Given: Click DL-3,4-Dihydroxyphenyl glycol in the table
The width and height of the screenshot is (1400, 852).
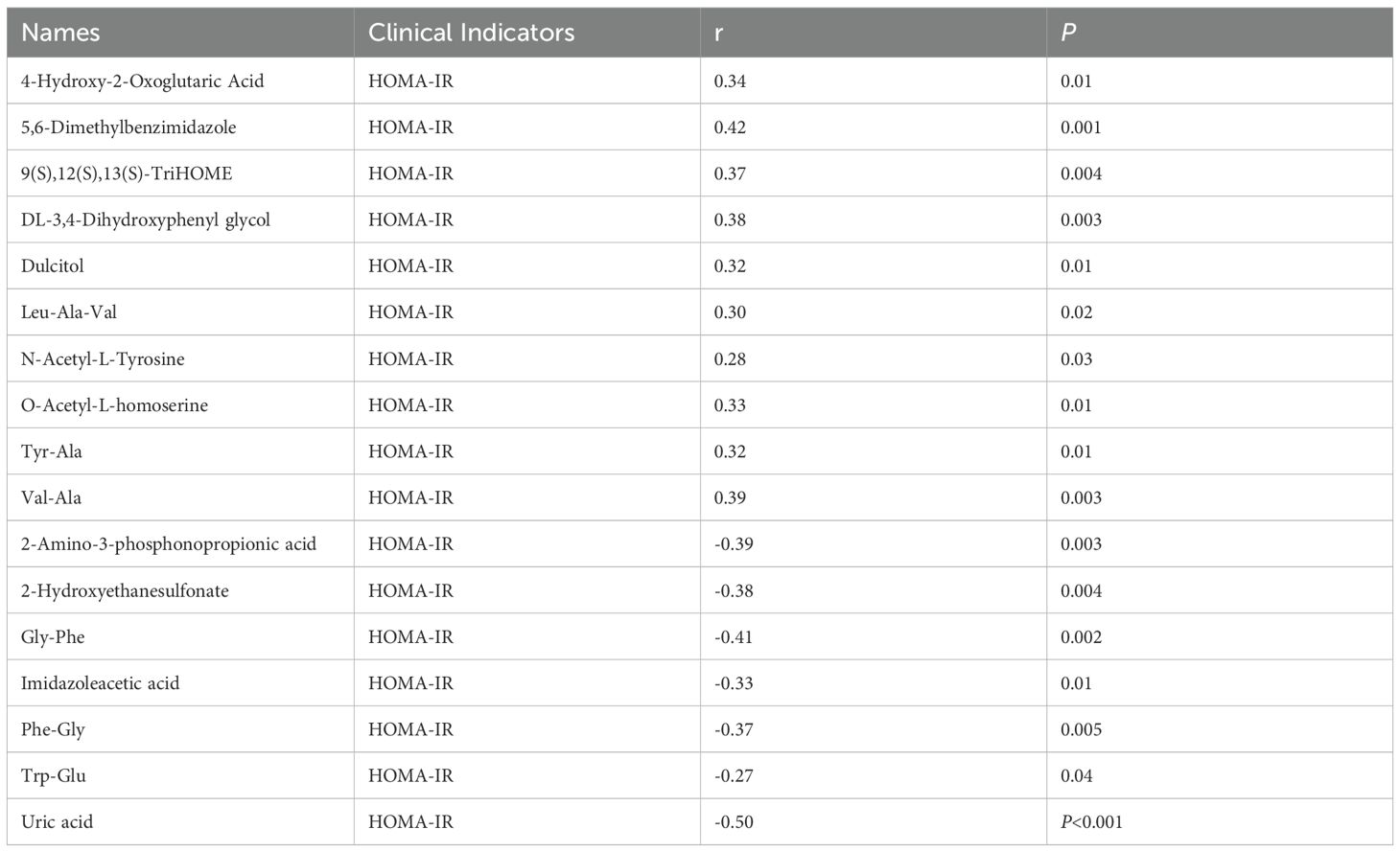Looking at the screenshot, I should pos(146,219).
